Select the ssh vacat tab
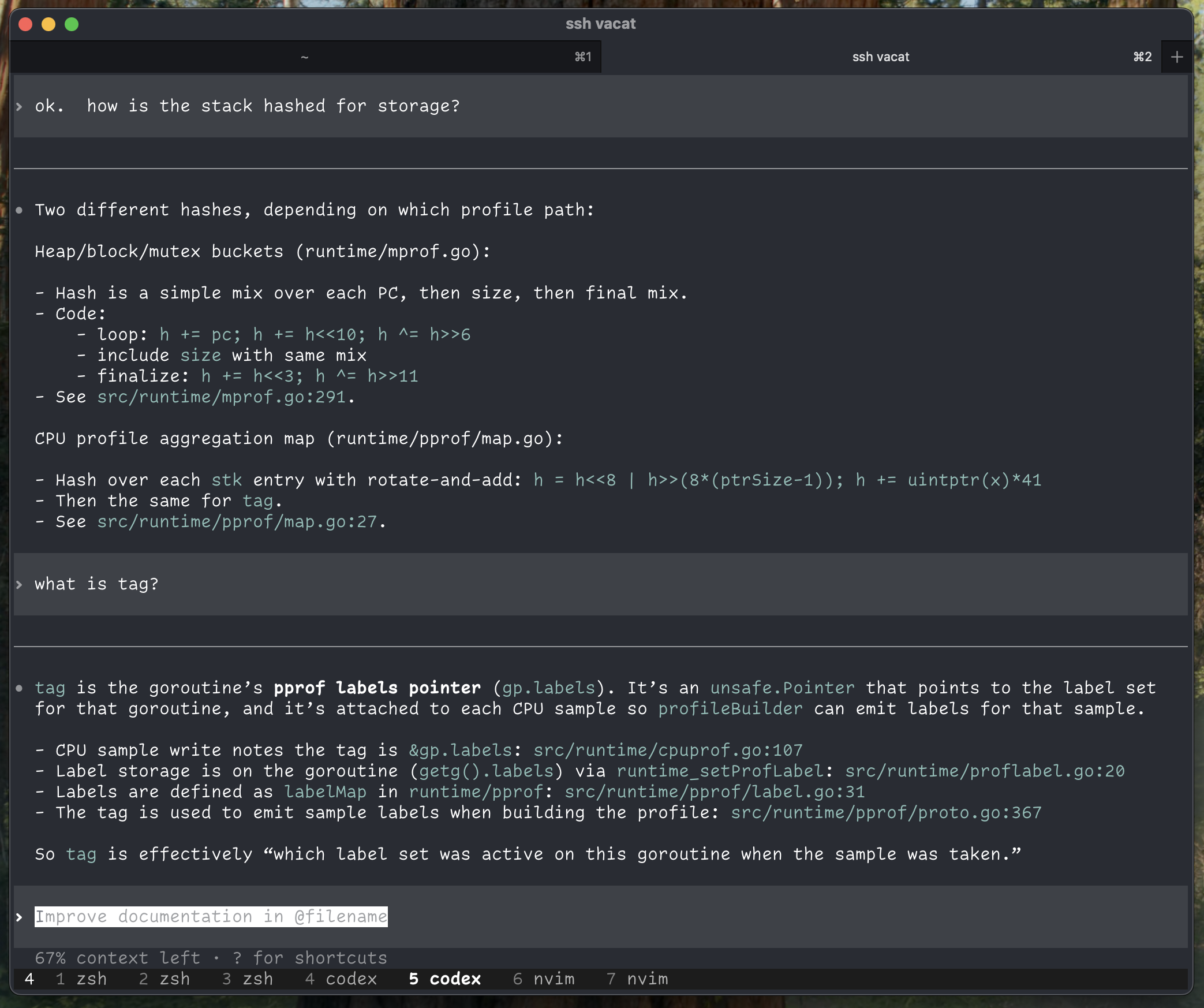 [x=880, y=57]
